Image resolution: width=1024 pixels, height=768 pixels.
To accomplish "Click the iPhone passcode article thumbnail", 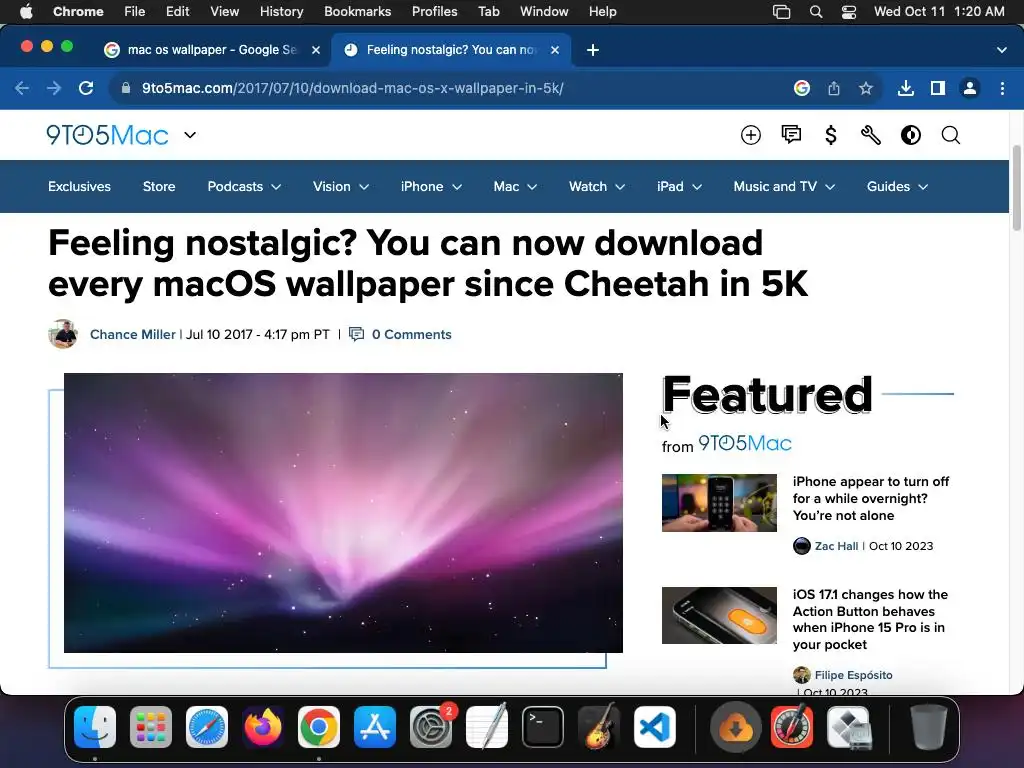I will tap(719, 503).
